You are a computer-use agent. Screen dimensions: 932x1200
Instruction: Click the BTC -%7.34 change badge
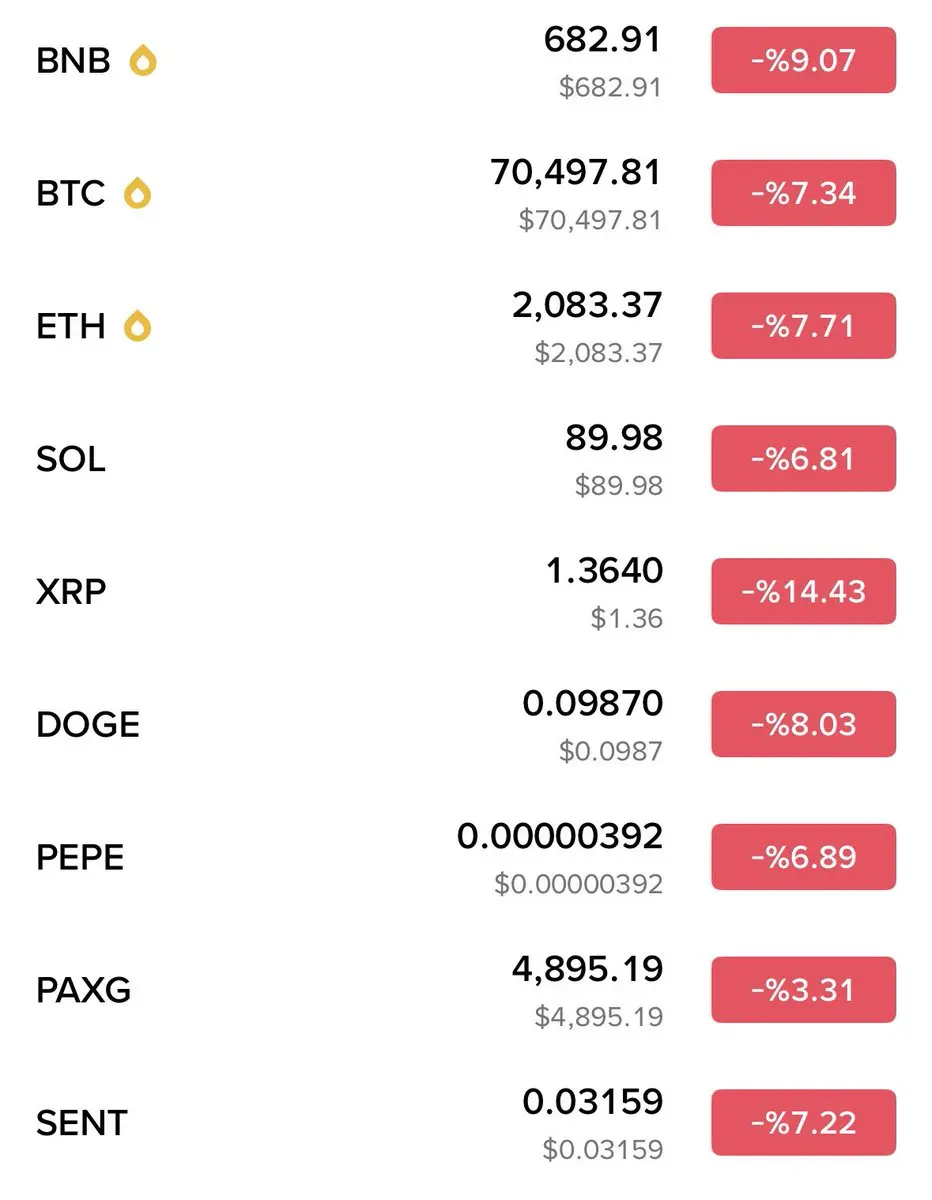(x=803, y=193)
